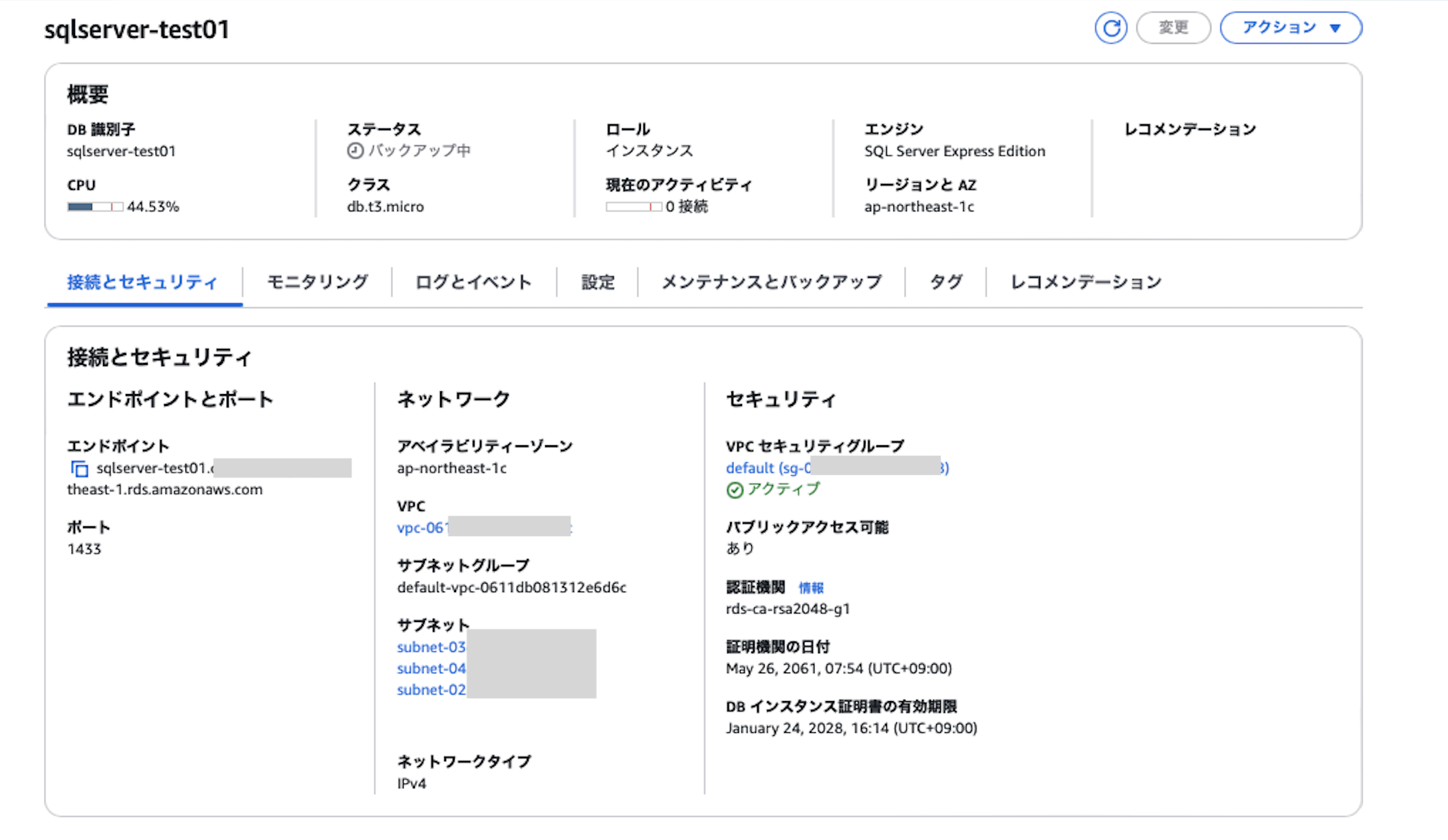The width and height of the screenshot is (1448, 840).
Task: Click ap-northeast-1c under アベイラビリティーゾーン
Action: pyautogui.click(x=452, y=468)
